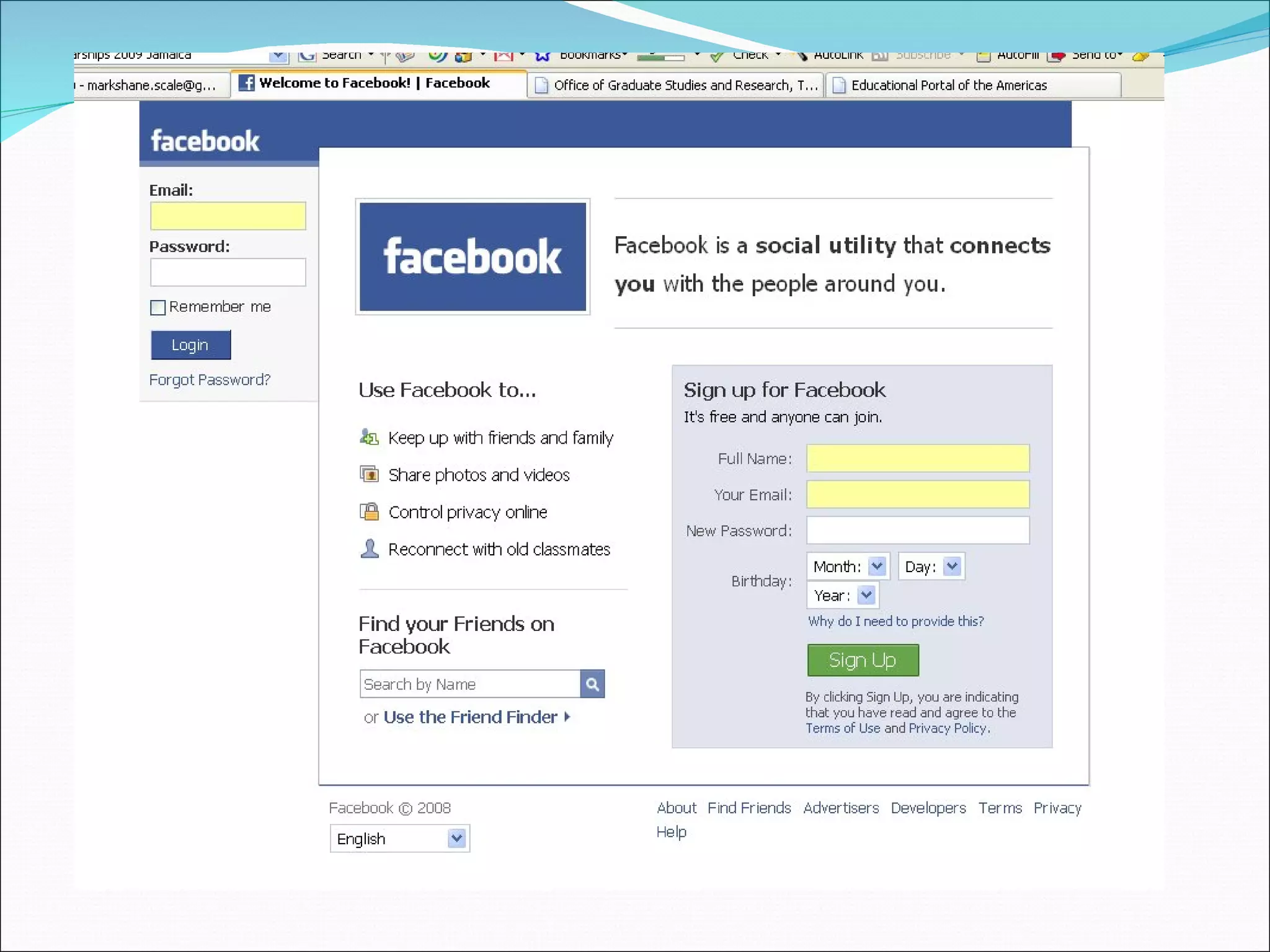Click Bookmarks star icon in Google toolbar
The image size is (1270, 952).
(543, 56)
